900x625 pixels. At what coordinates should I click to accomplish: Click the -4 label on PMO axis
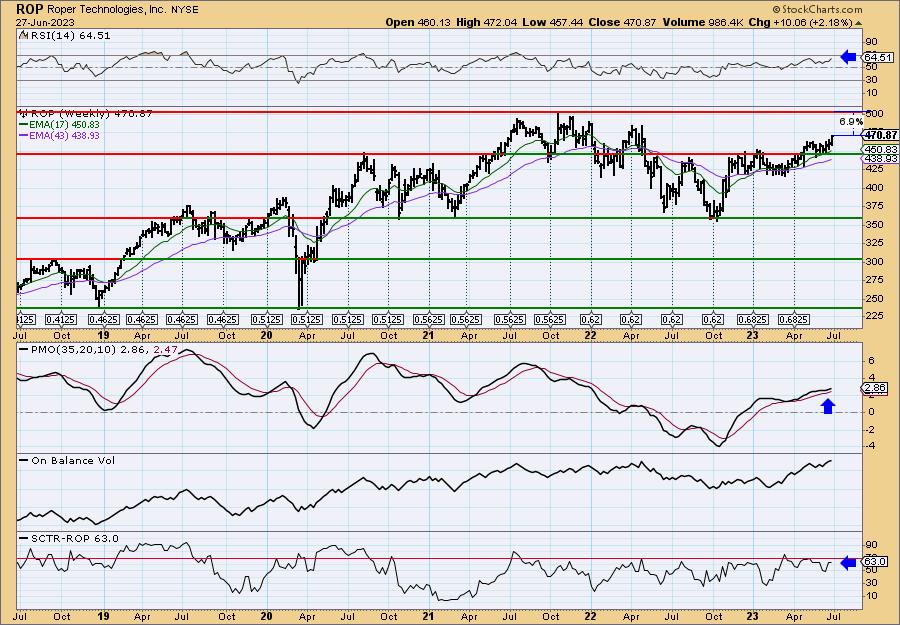(x=871, y=445)
